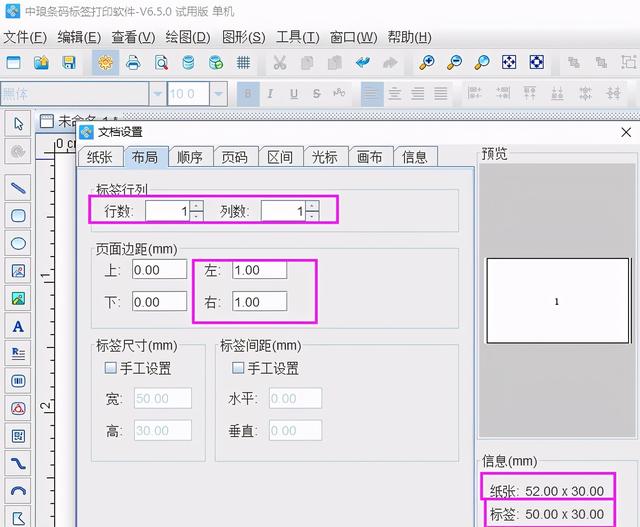Open the font size dropdown

click(x=220, y=94)
